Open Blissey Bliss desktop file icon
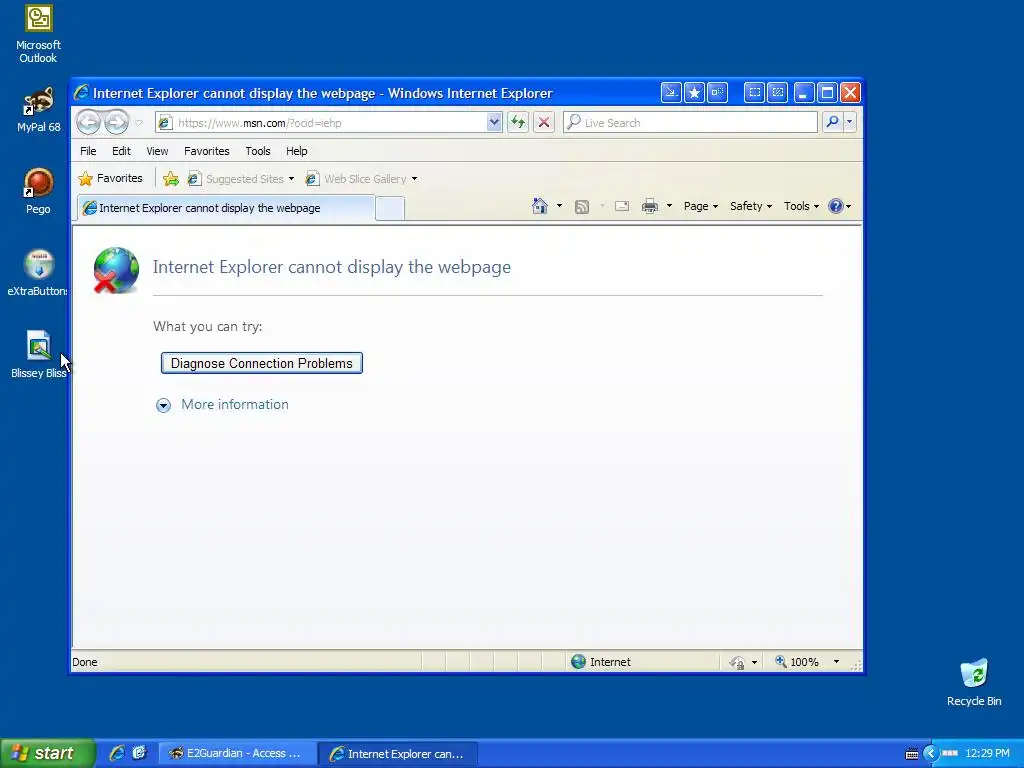 tap(38, 355)
